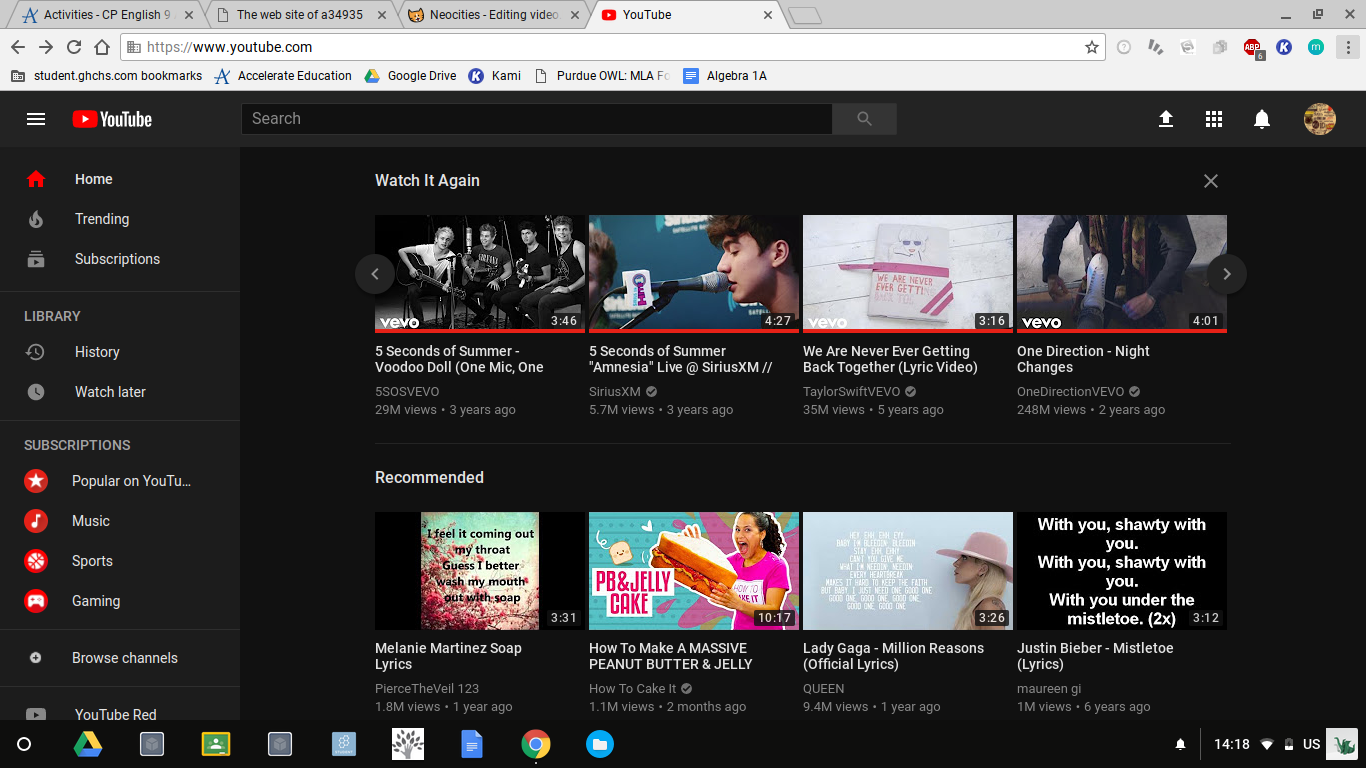Click the Trending flame icon
The width and height of the screenshot is (1366, 768).
click(x=36, y=219)
